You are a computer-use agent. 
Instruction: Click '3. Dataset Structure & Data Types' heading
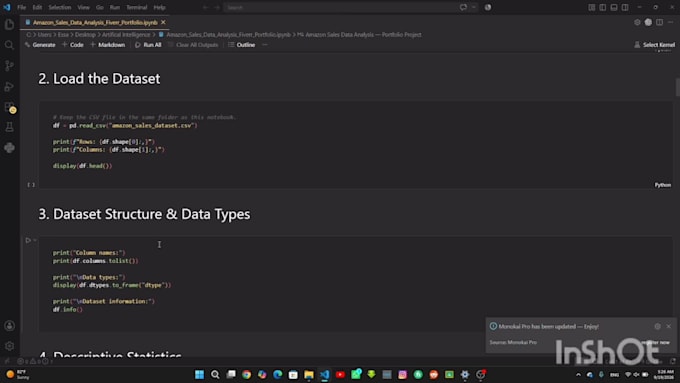coord(144,214)
